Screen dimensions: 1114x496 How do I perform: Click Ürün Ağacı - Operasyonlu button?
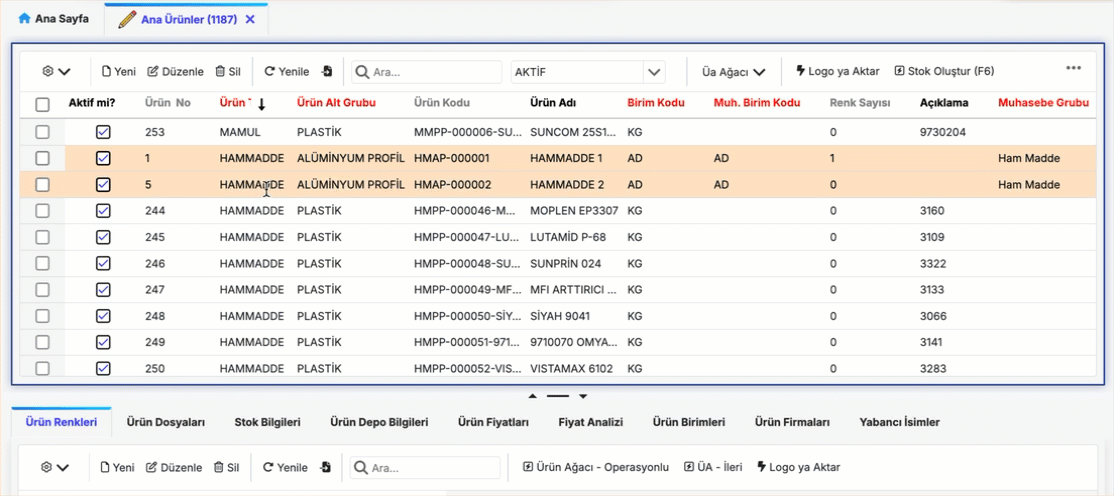[x=595, y=468]
